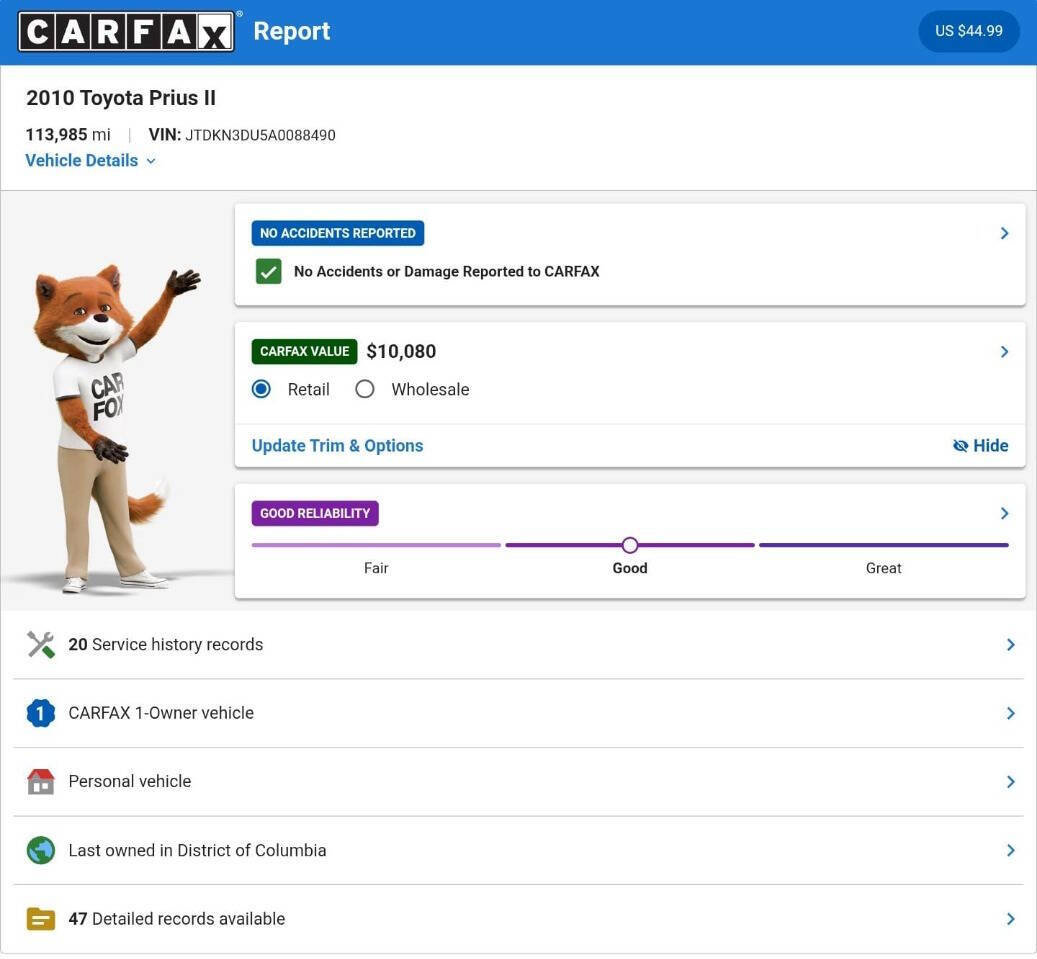
Task: Click the house Personal vehicle icon
Action: tap(41, 782)
